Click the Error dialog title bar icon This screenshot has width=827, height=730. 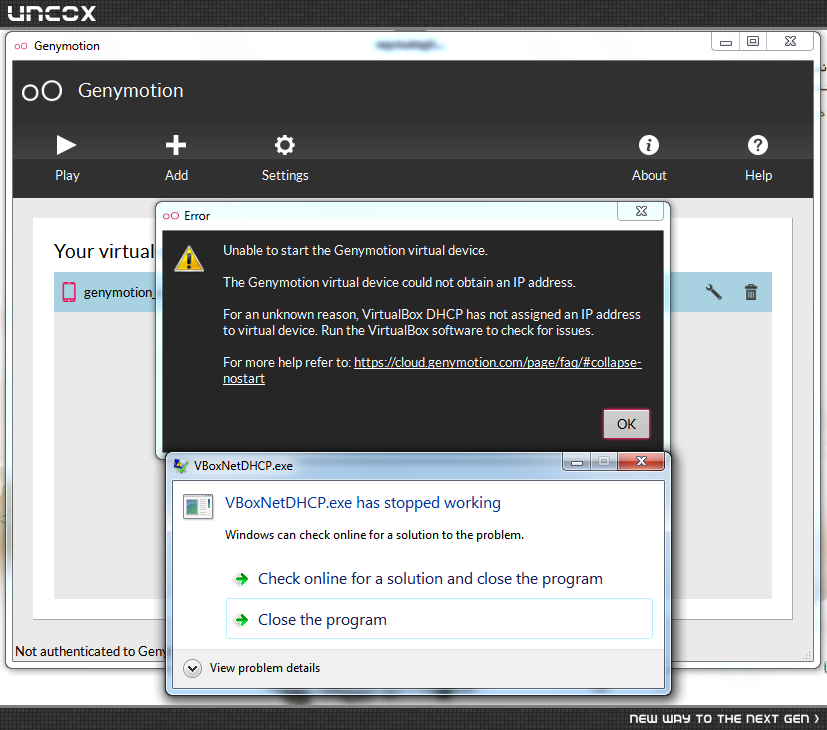[x=171, y=216]
